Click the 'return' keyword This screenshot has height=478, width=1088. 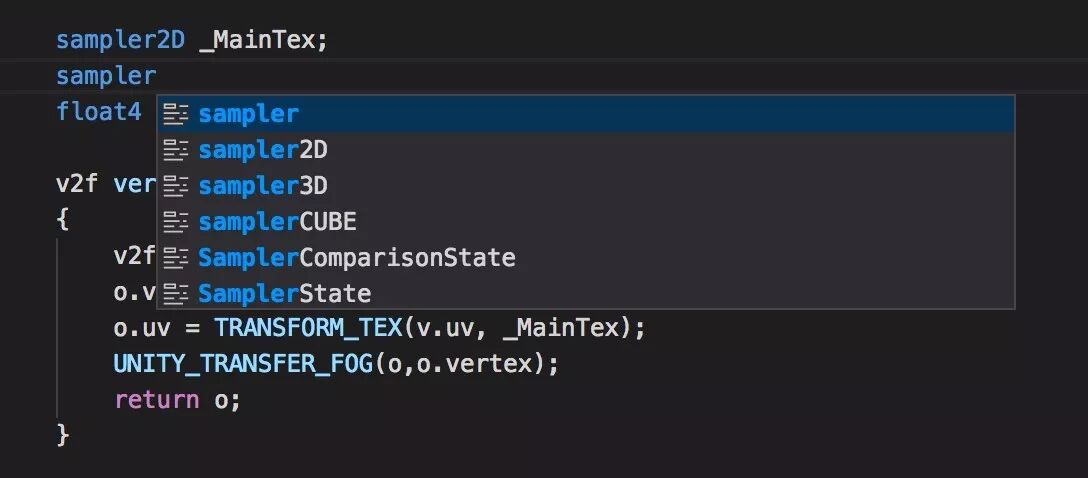[x=156, y=400]
